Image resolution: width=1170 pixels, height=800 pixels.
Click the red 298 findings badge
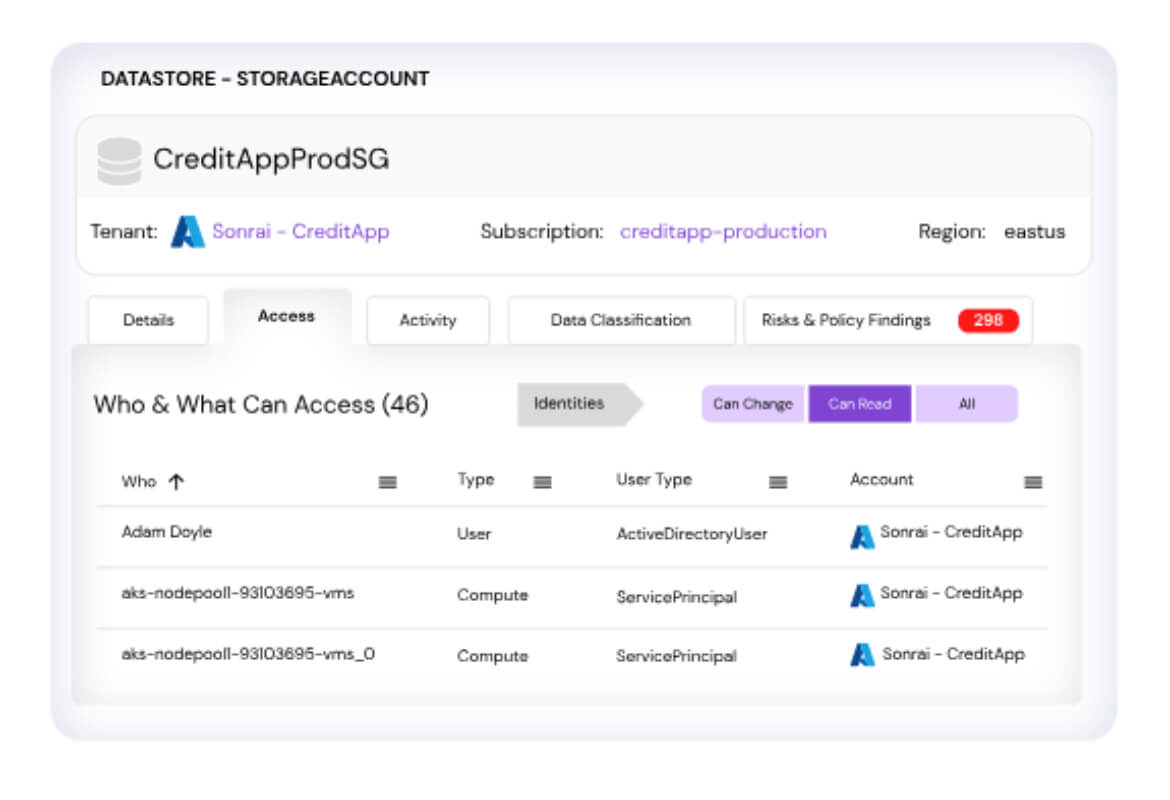pyautogui.click(x=988, y=320)
